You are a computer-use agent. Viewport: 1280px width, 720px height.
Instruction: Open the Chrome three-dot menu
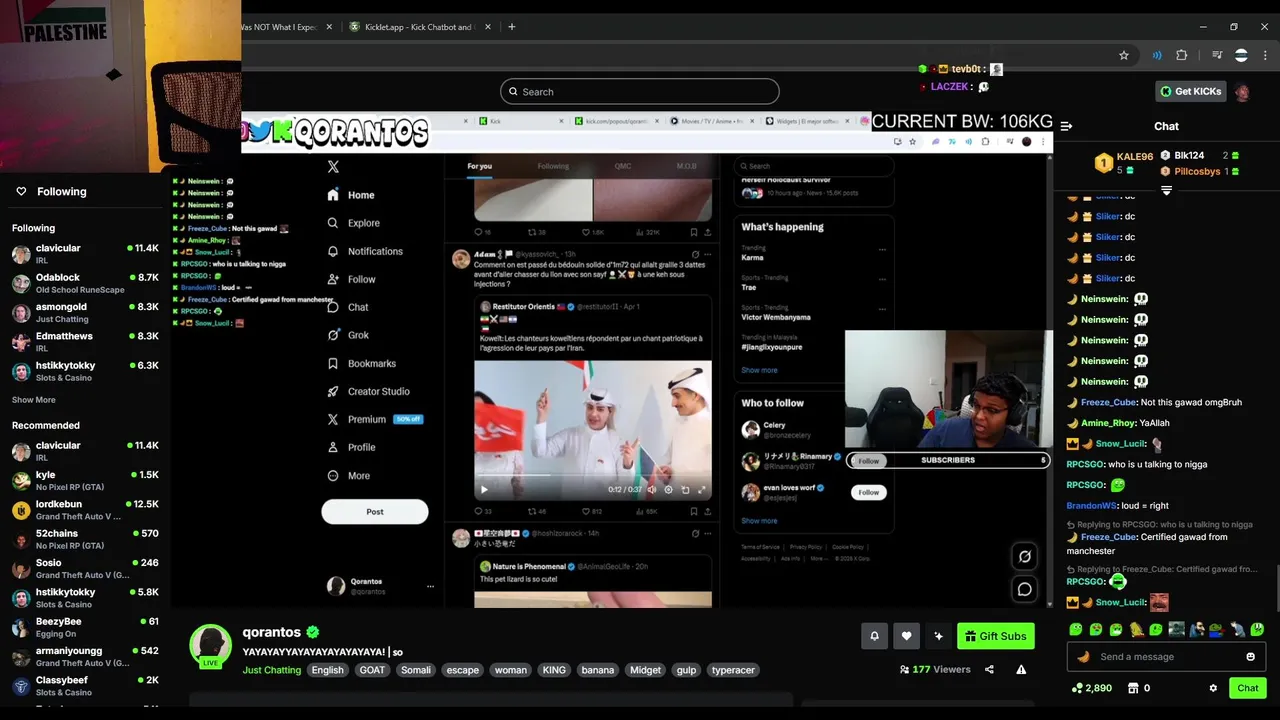click(1264, 55)
